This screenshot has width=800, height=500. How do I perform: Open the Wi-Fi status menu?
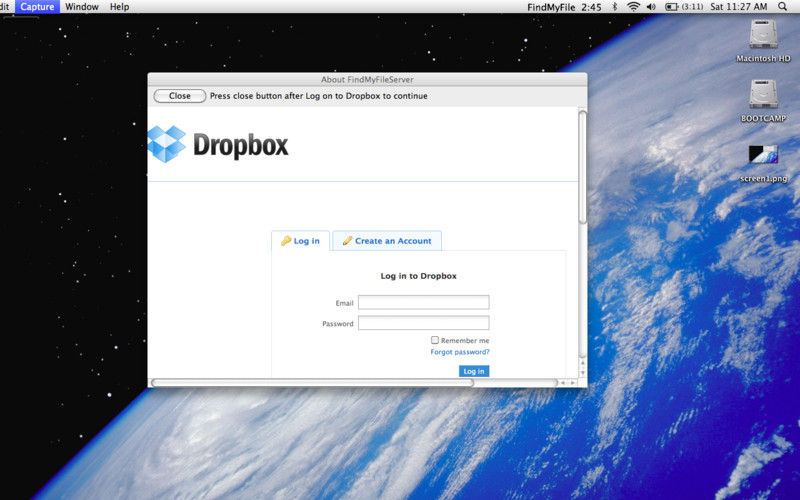(633, 7)
